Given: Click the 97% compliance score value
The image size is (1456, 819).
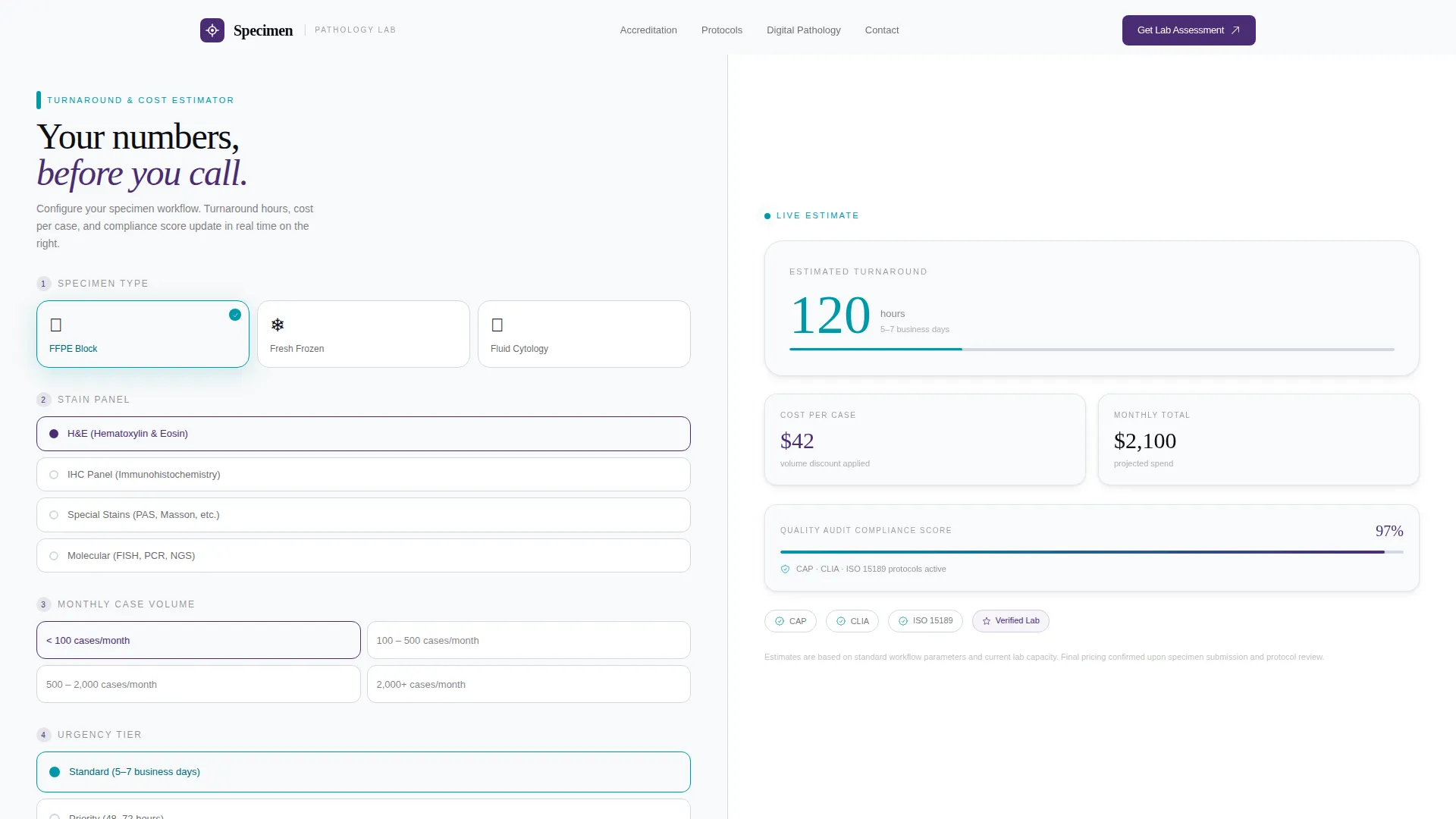Looking at the screenshot, I should (x=1389, y=531).
